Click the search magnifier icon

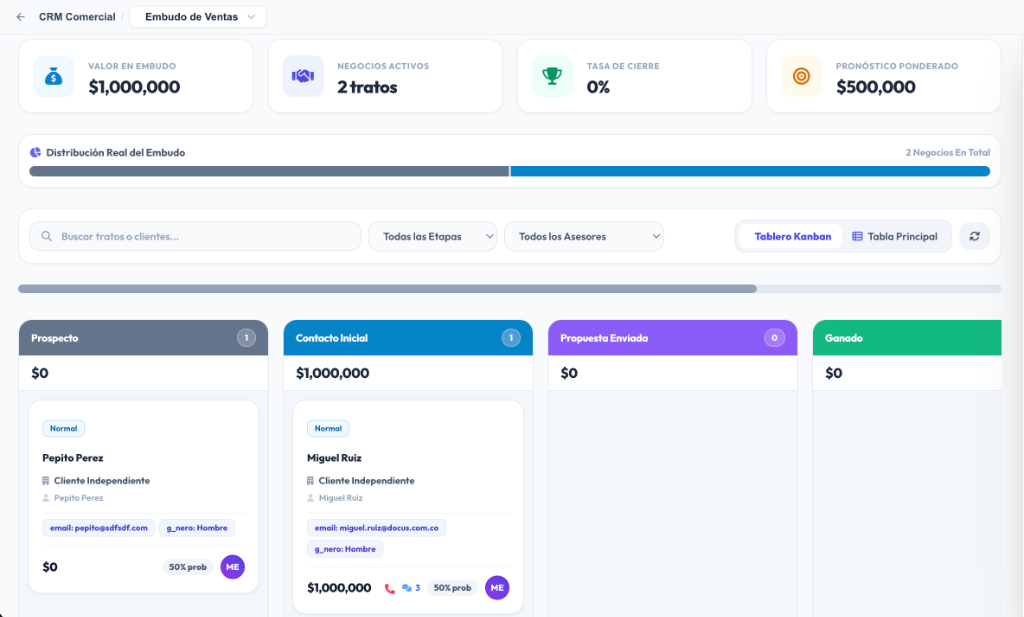click(x=46, y=236)
